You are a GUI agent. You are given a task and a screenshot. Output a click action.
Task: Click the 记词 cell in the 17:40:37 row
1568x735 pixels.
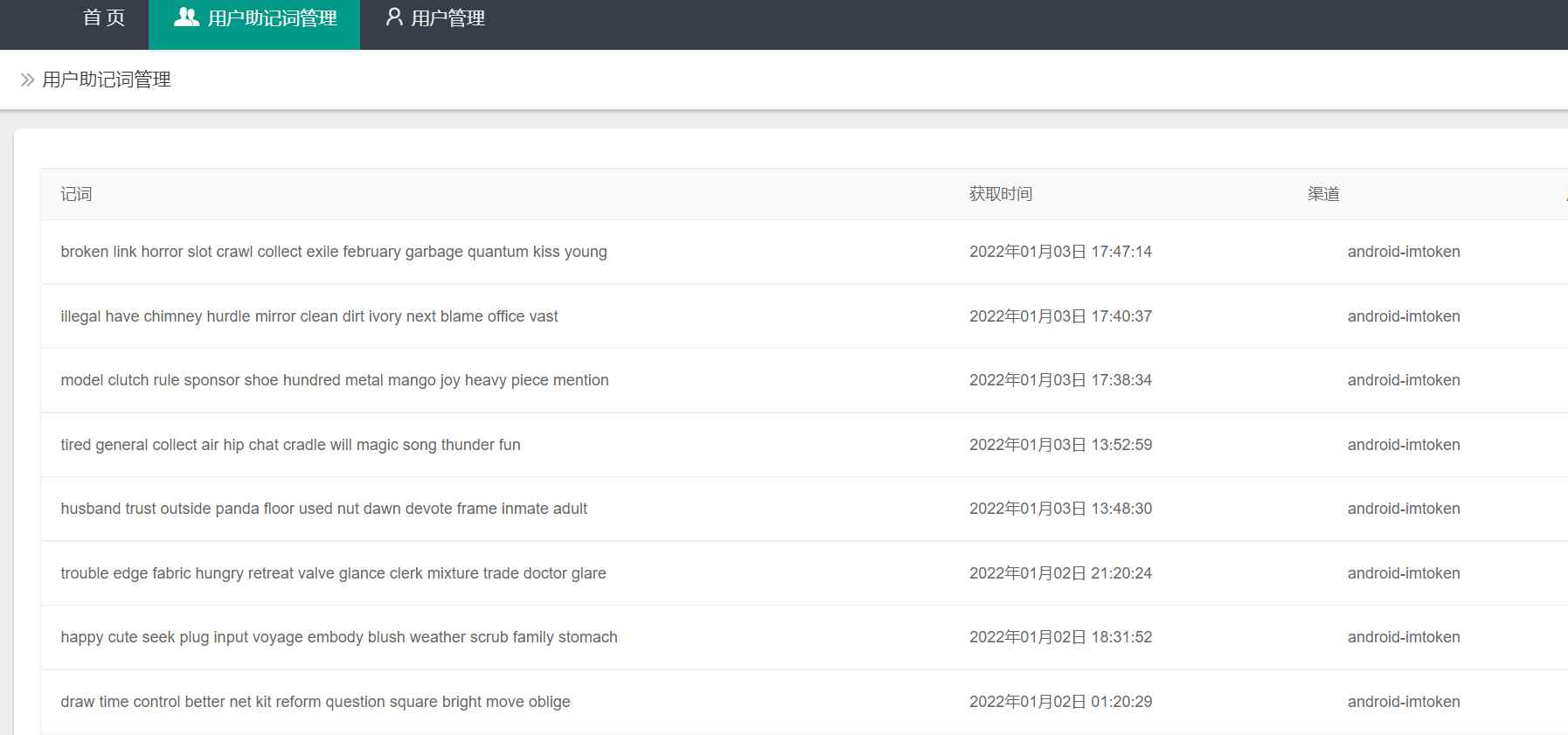click(309, 316)
